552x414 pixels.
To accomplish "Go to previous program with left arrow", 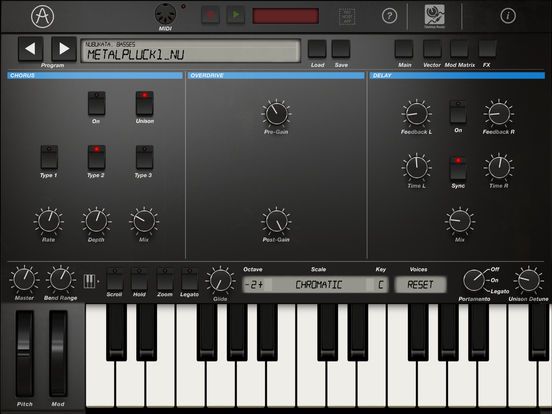I will [30, 49].
